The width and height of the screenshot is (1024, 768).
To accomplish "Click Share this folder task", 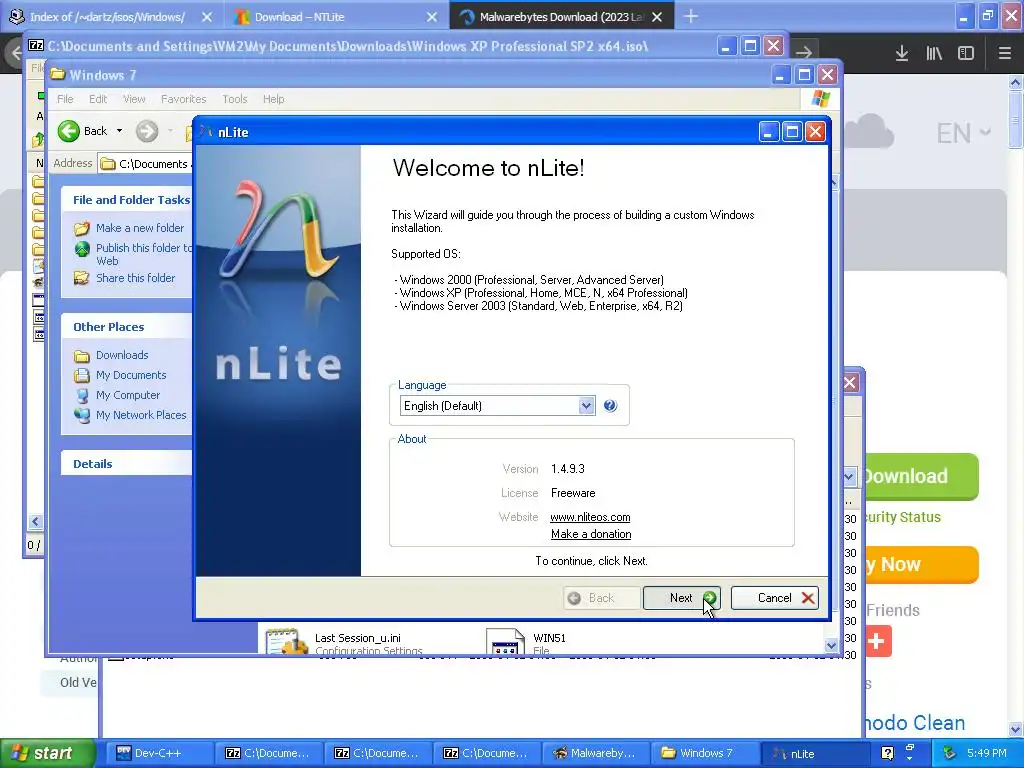I will point(135,278).
